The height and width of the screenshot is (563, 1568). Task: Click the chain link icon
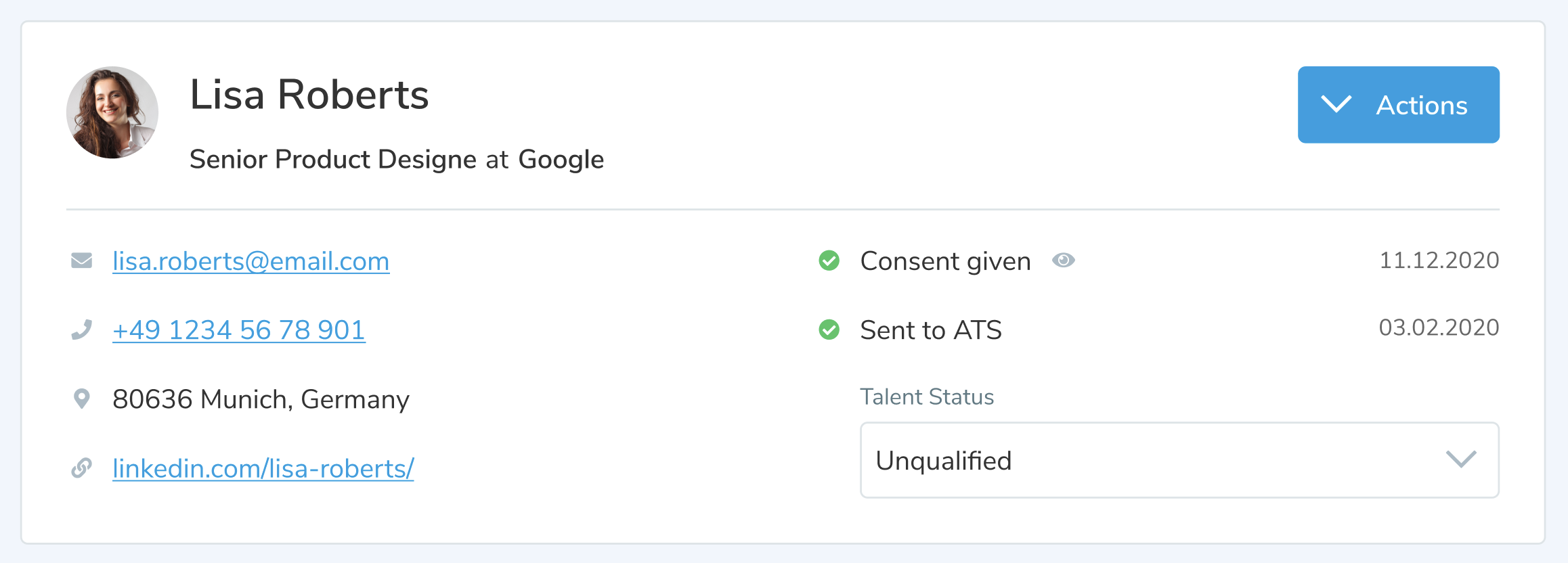pos(82,468)
